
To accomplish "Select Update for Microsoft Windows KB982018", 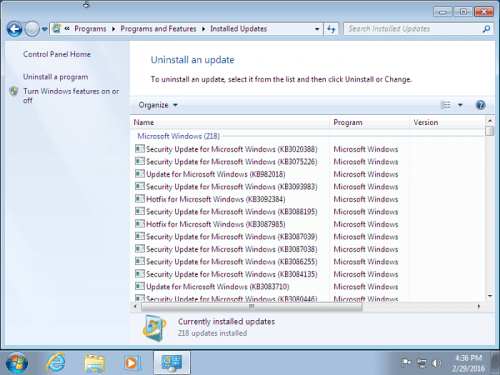I will [x=216, y=174].
